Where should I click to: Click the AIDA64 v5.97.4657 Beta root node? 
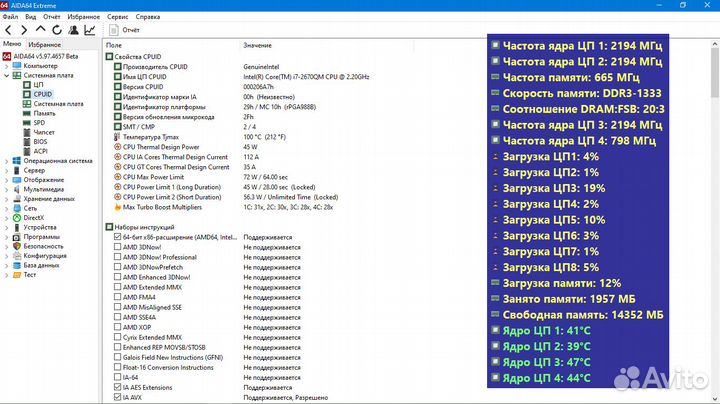tap(45, 56)
